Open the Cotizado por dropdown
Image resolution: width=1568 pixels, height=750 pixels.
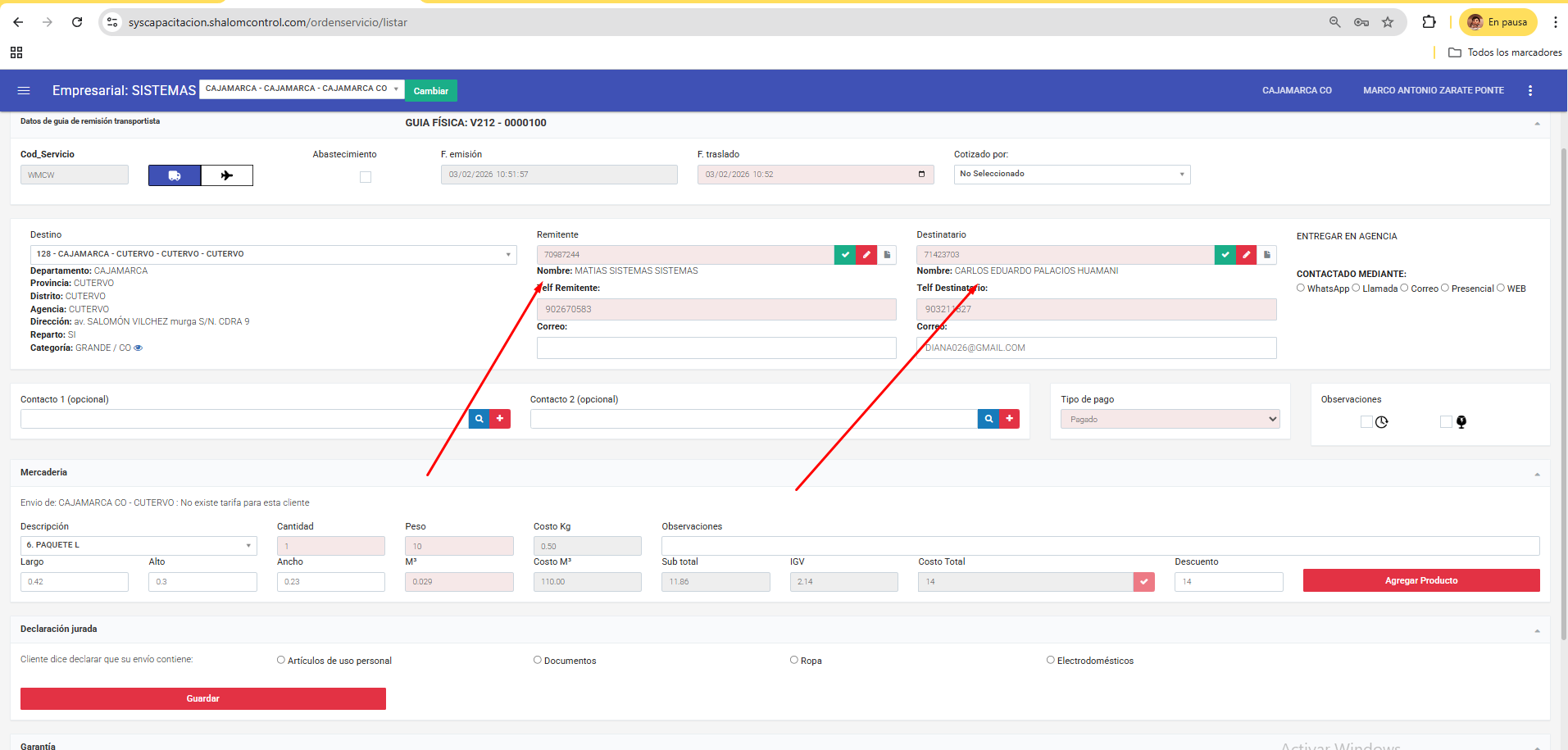click(x=1071, y=175)
